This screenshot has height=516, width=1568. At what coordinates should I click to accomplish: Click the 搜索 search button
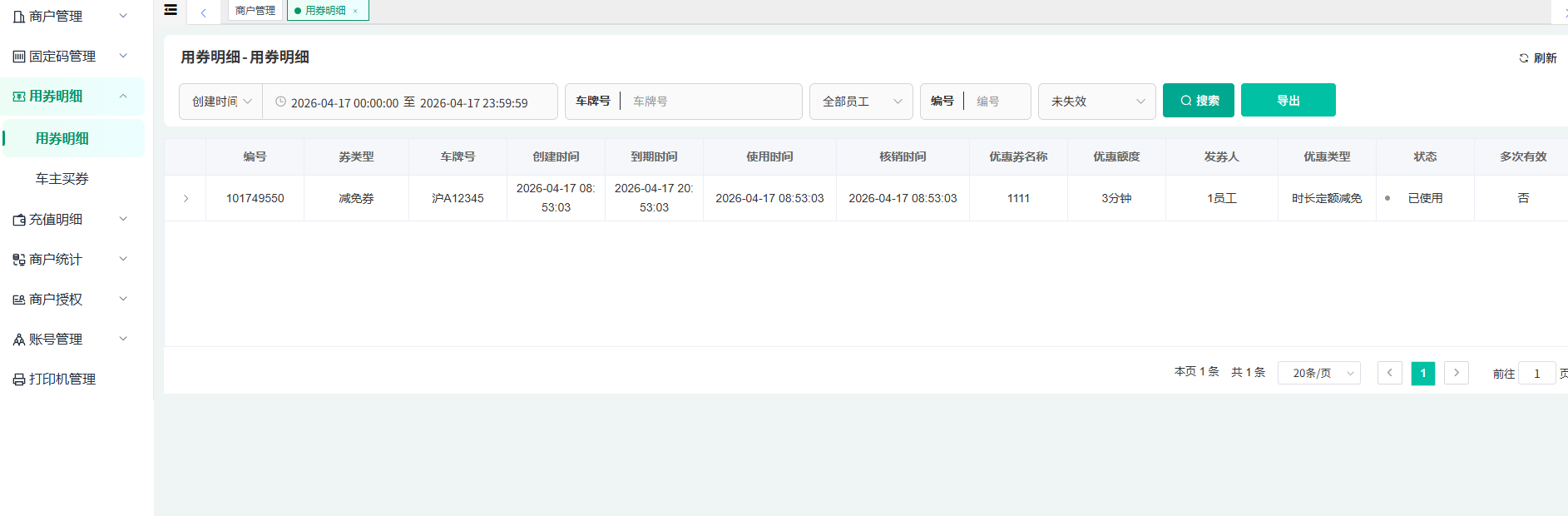(1199, 101)
